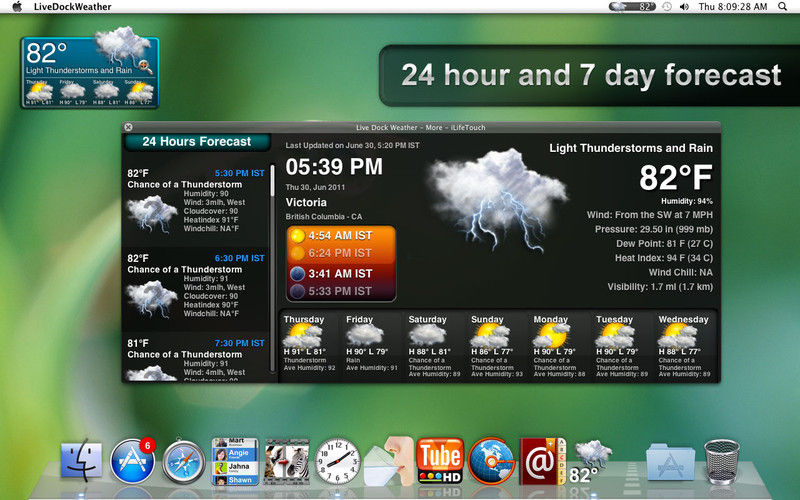Image resolution: width=800 pixels, height=500 pixels.
Task: Open the globe browser icon in dock
Action: [x=491, y=461]
